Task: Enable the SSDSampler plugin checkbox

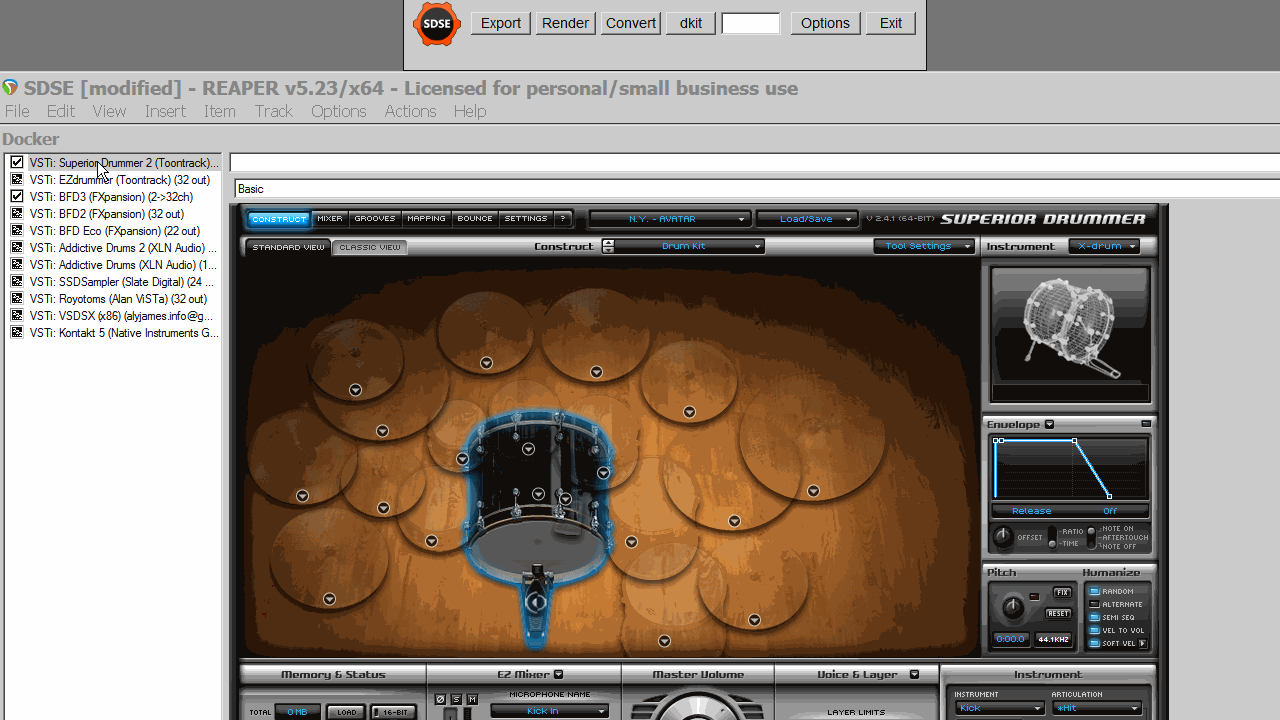Action: [17, 282]
